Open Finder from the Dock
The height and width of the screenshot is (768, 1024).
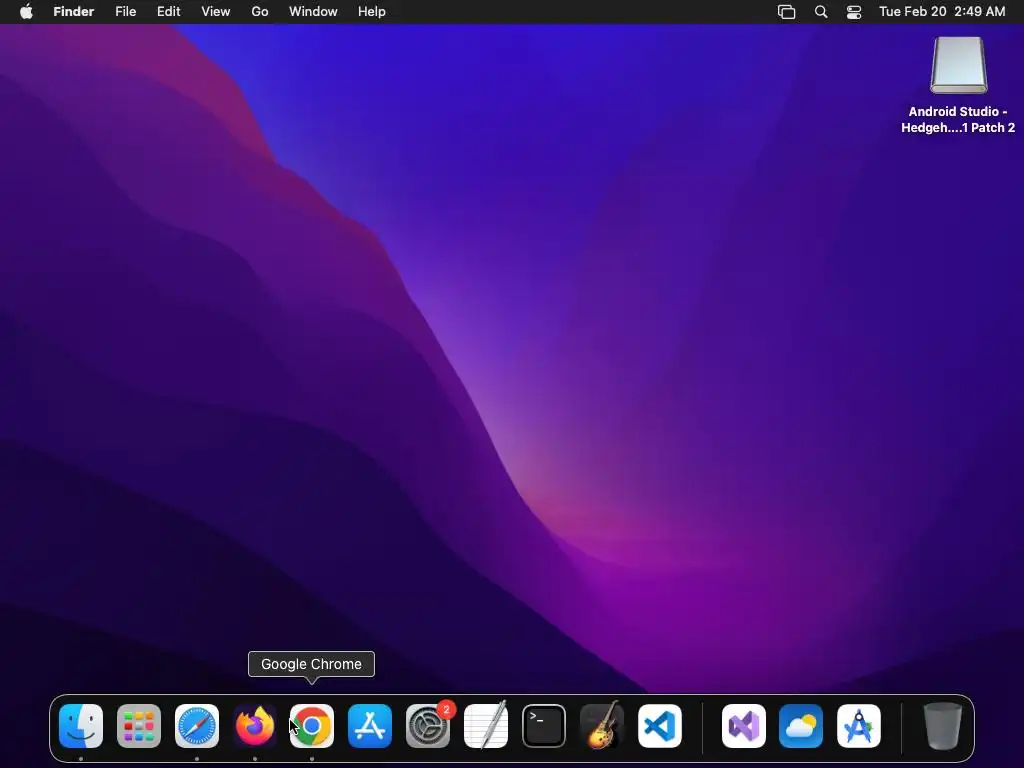tap(81, 726)
